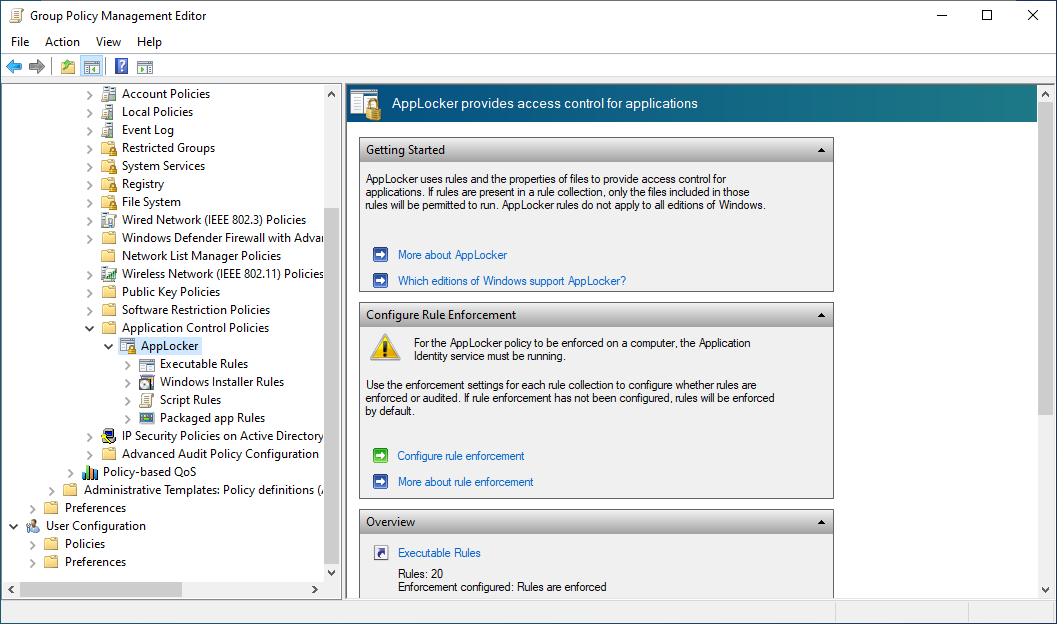Image resolution: width=1057 pixels, height=624 pixels.
Task: Click the Forward arrow toolbar icon
Action: pyautogui.click(x=37, y=66)
